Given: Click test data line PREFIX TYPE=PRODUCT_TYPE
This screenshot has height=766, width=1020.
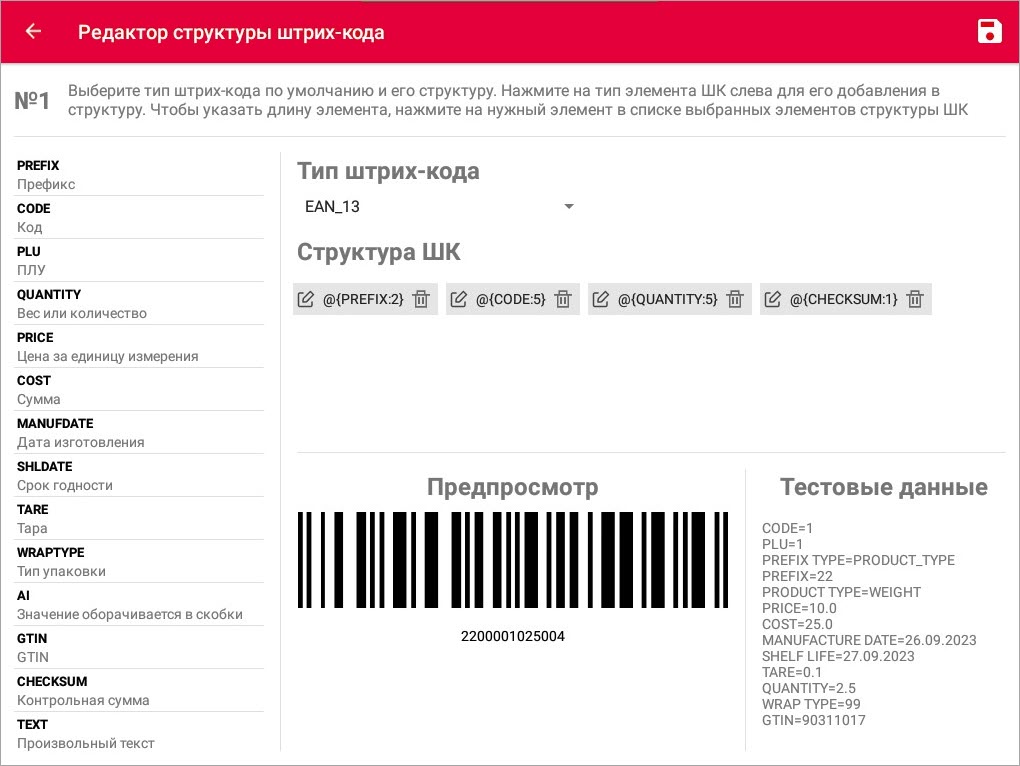Looking at the screenshot, I should click(858, 561).
